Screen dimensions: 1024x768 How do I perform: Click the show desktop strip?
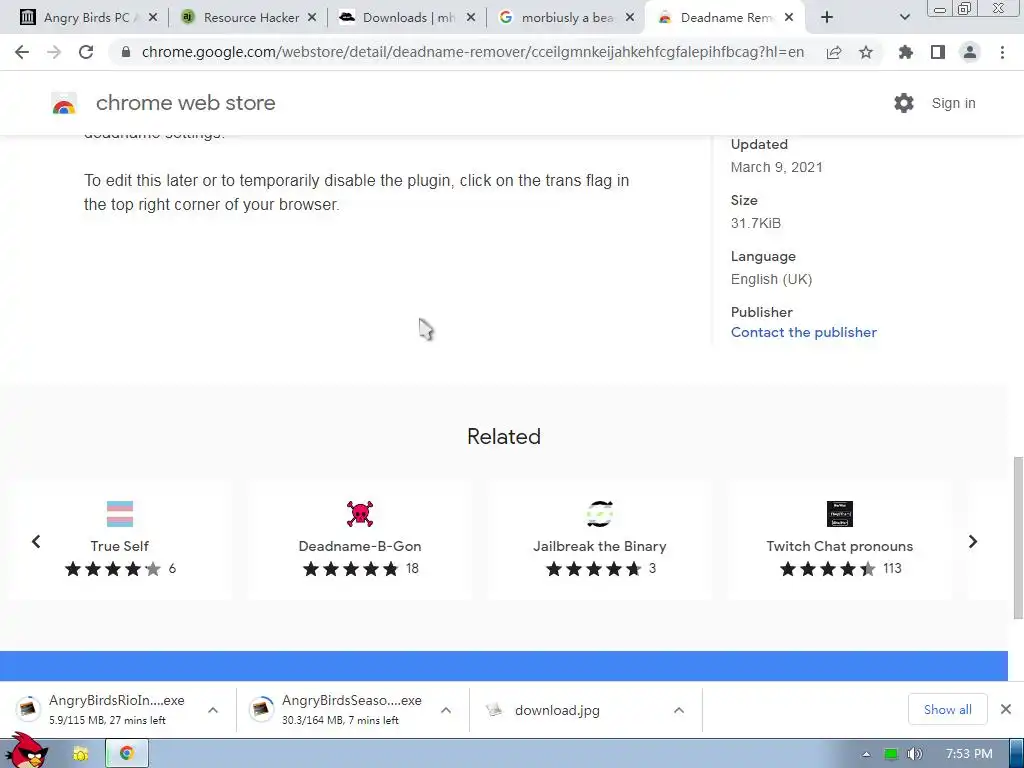[1017, 754]
